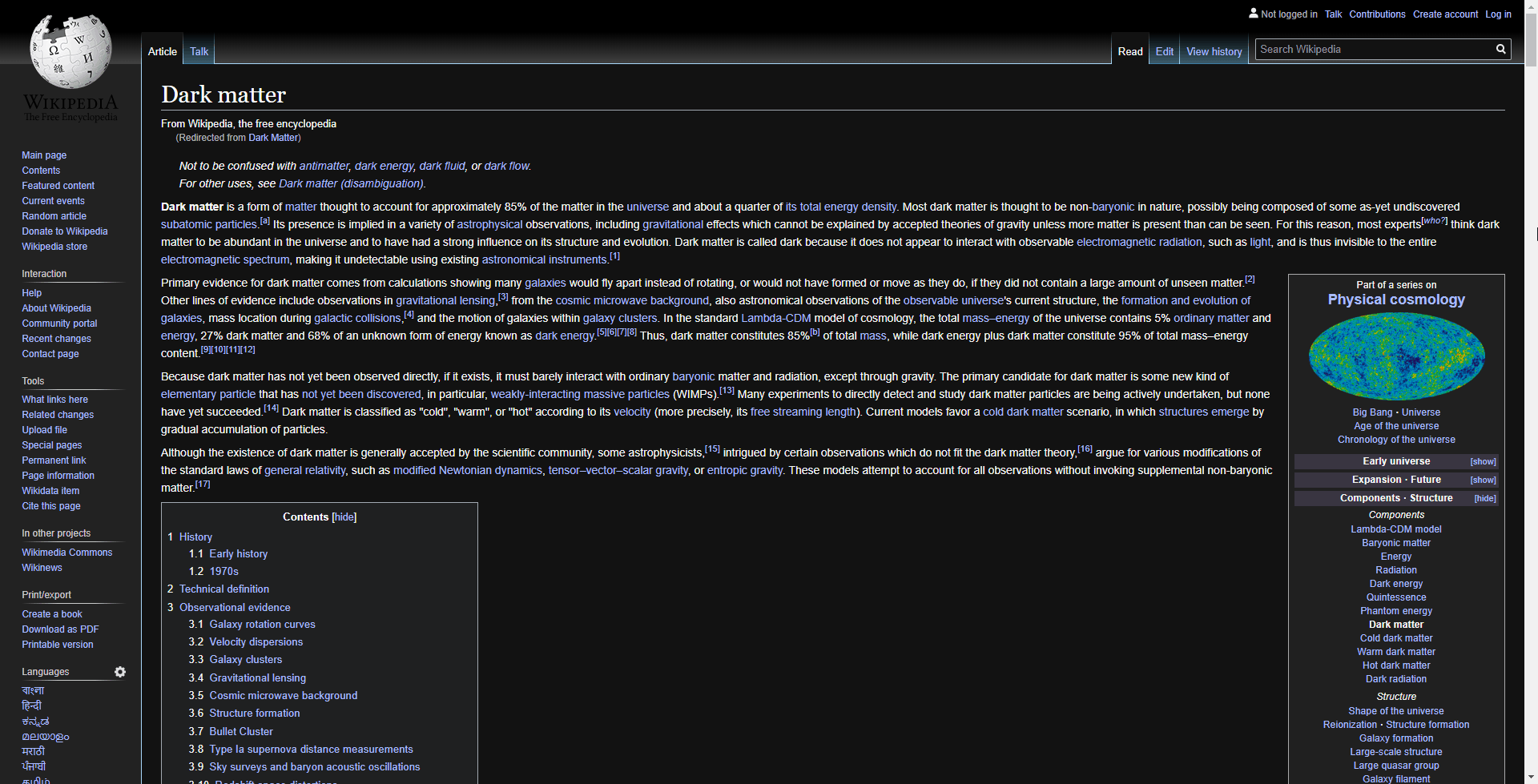Click the cosmic microwave background image
The width and height of the screenshot is (1538, 784).
[1395, 356]
